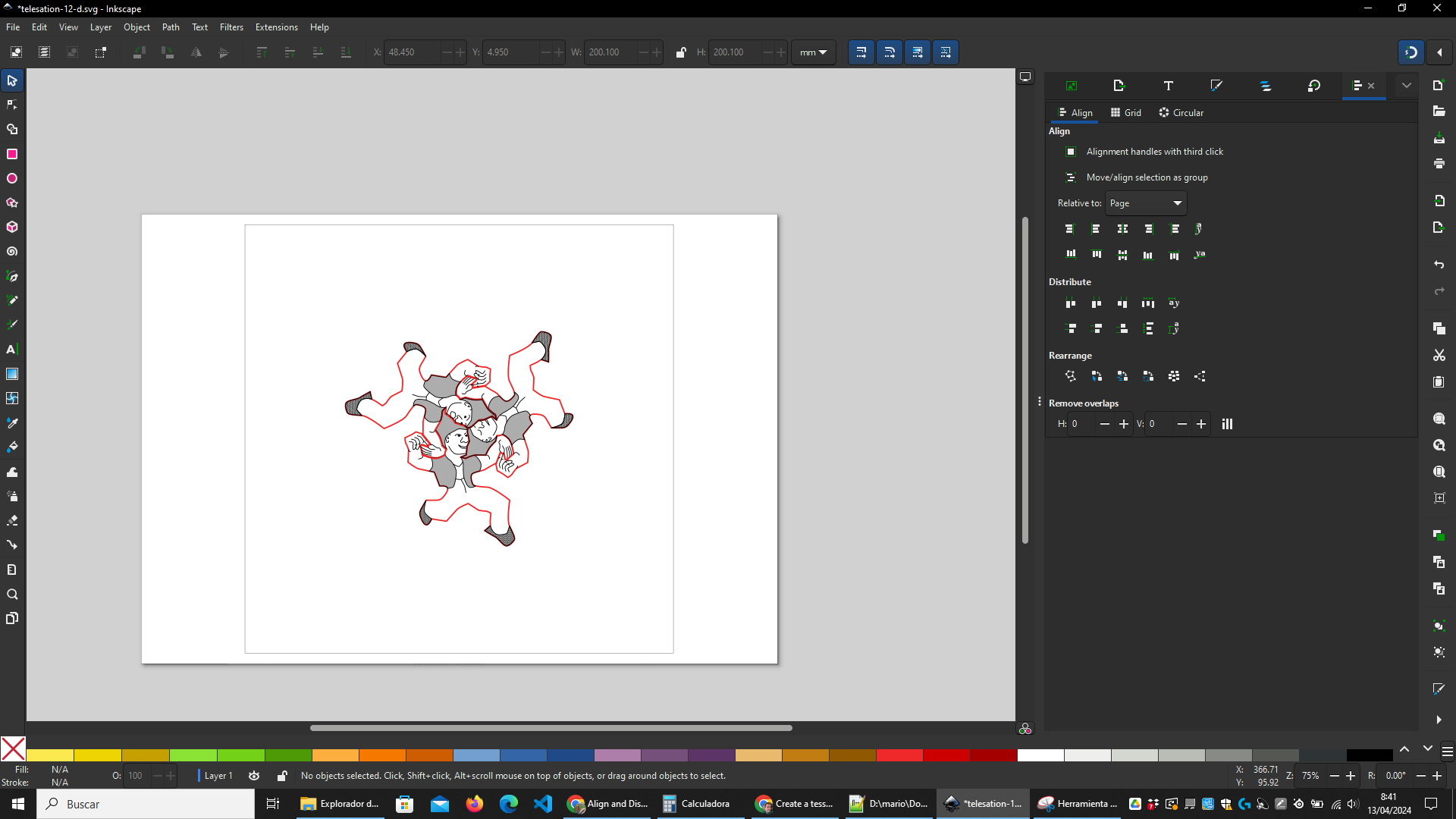Screen dimensions: 1456x819
Task: Select the Pen/Bezier tool
Action: click(13, 276)
